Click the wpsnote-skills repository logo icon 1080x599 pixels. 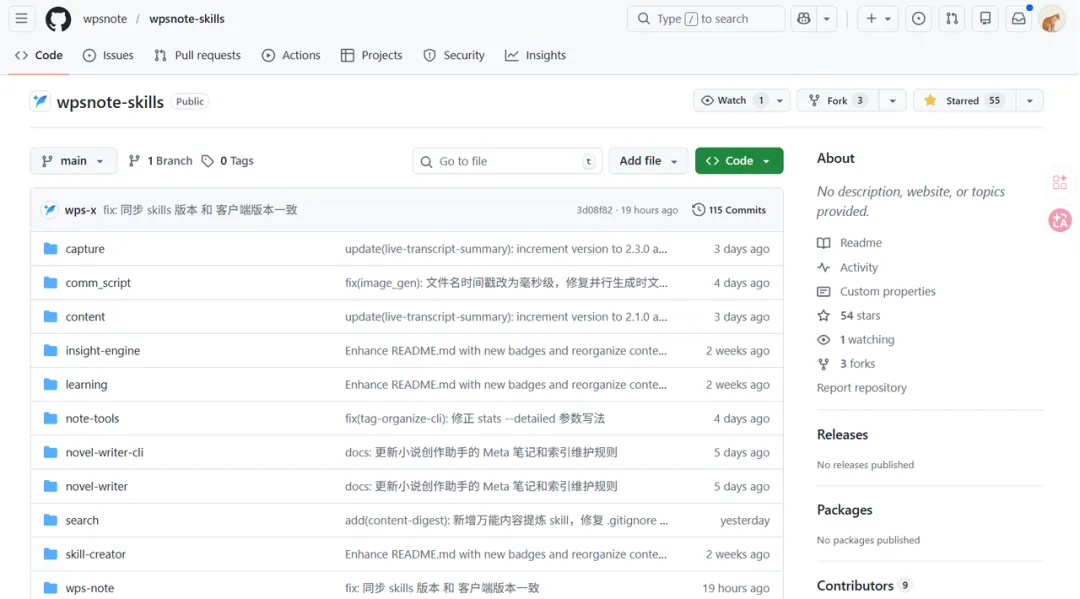tap(40, 101)
